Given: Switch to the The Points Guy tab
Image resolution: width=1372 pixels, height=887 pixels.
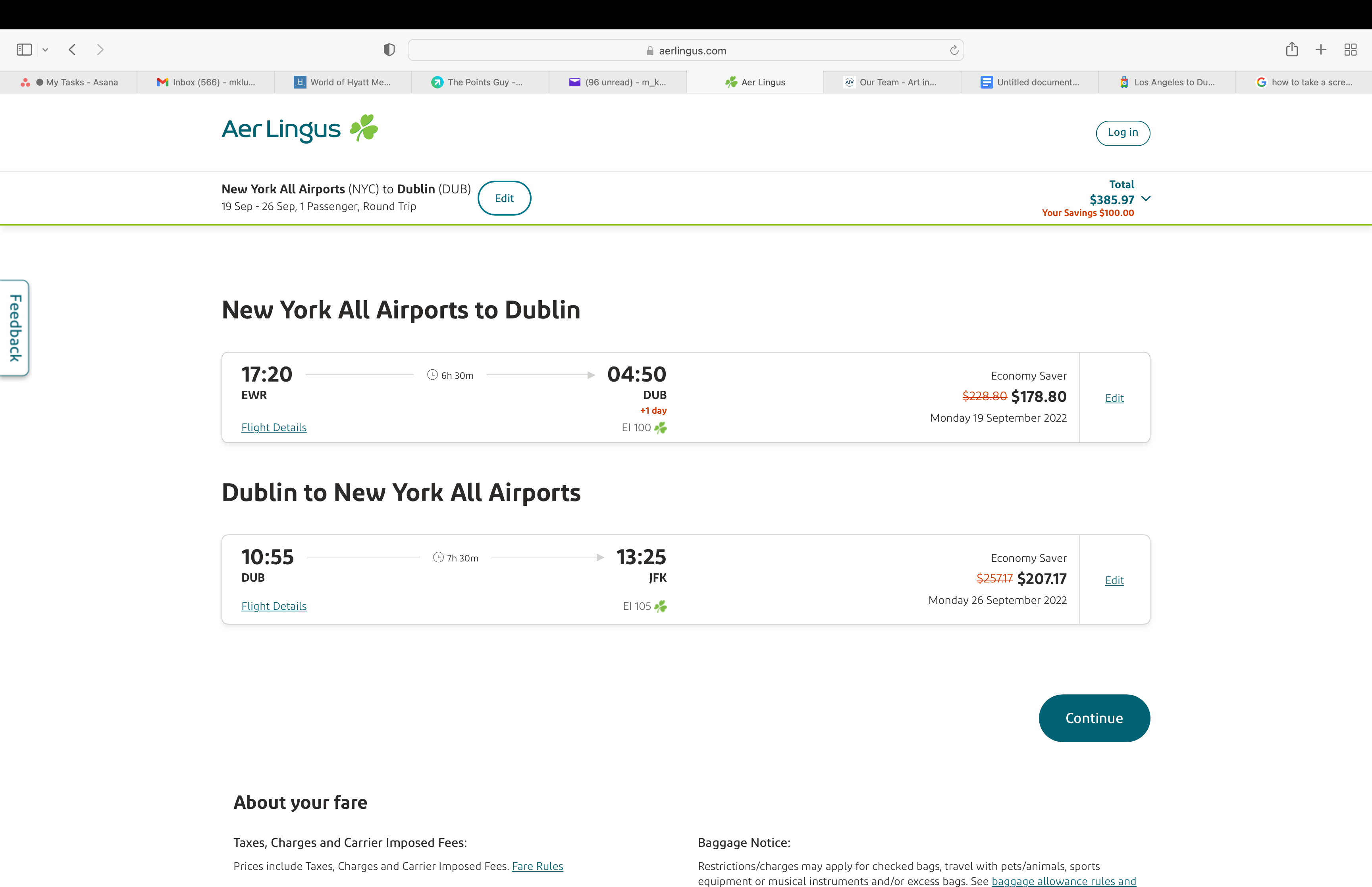Looking at the screenshot, I should pos(479,82).
